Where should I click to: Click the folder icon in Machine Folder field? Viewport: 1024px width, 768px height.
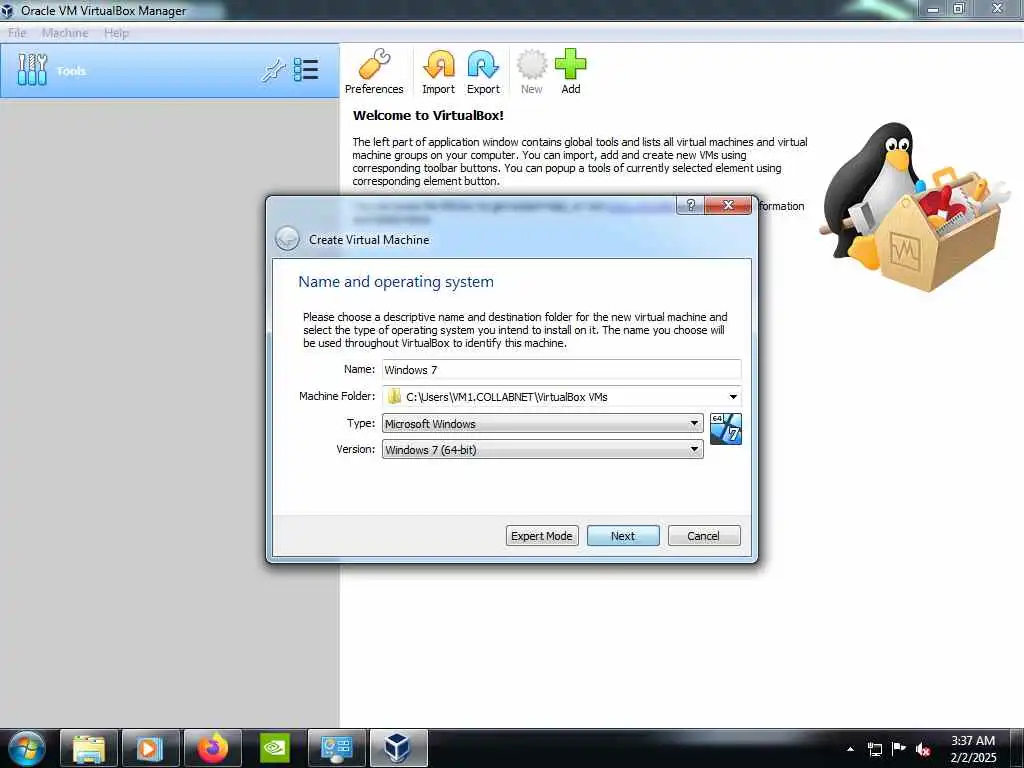(x=394, y=396)
